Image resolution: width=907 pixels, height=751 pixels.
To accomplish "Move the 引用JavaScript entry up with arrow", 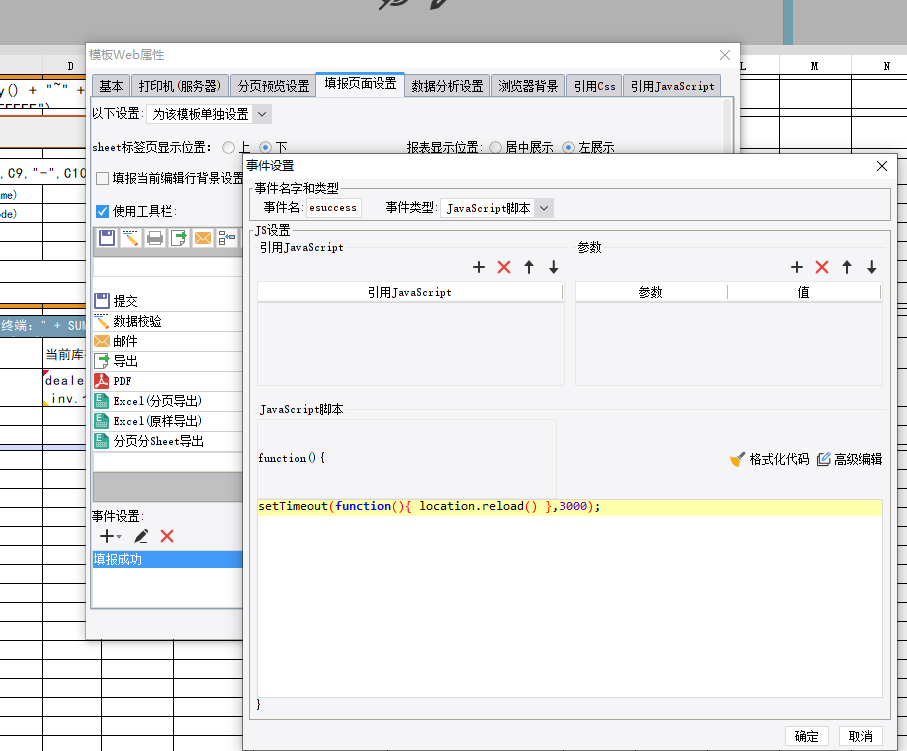I will 529,267.
